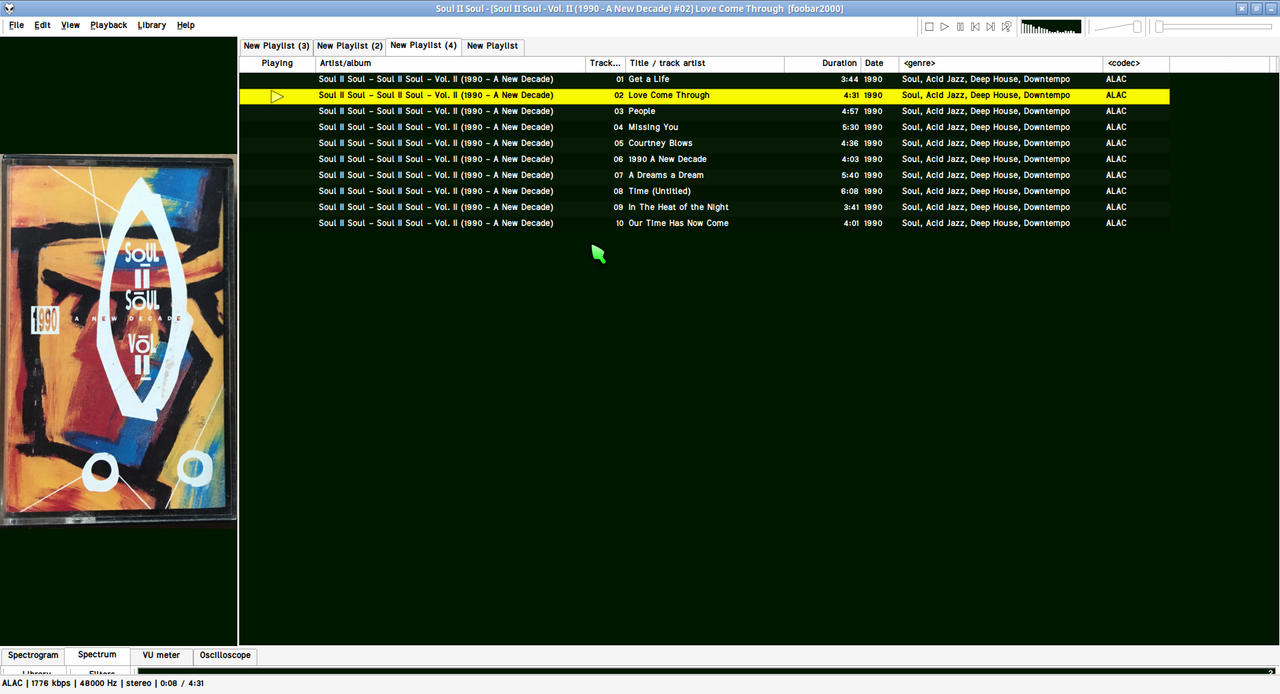The width and height of the screenshot is (1280, 694).
Task: Click the bottom progress bar strip
Action: 706,672
